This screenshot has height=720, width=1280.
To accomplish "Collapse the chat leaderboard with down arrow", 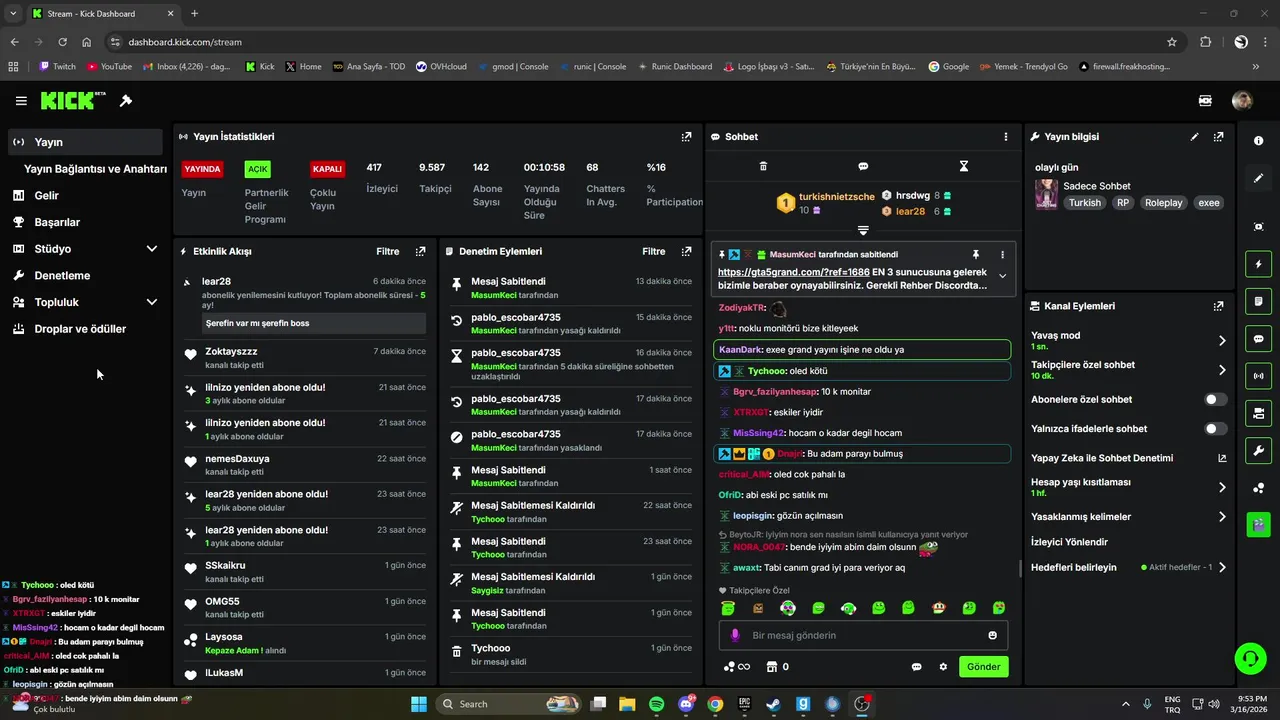I will [863, 231].
